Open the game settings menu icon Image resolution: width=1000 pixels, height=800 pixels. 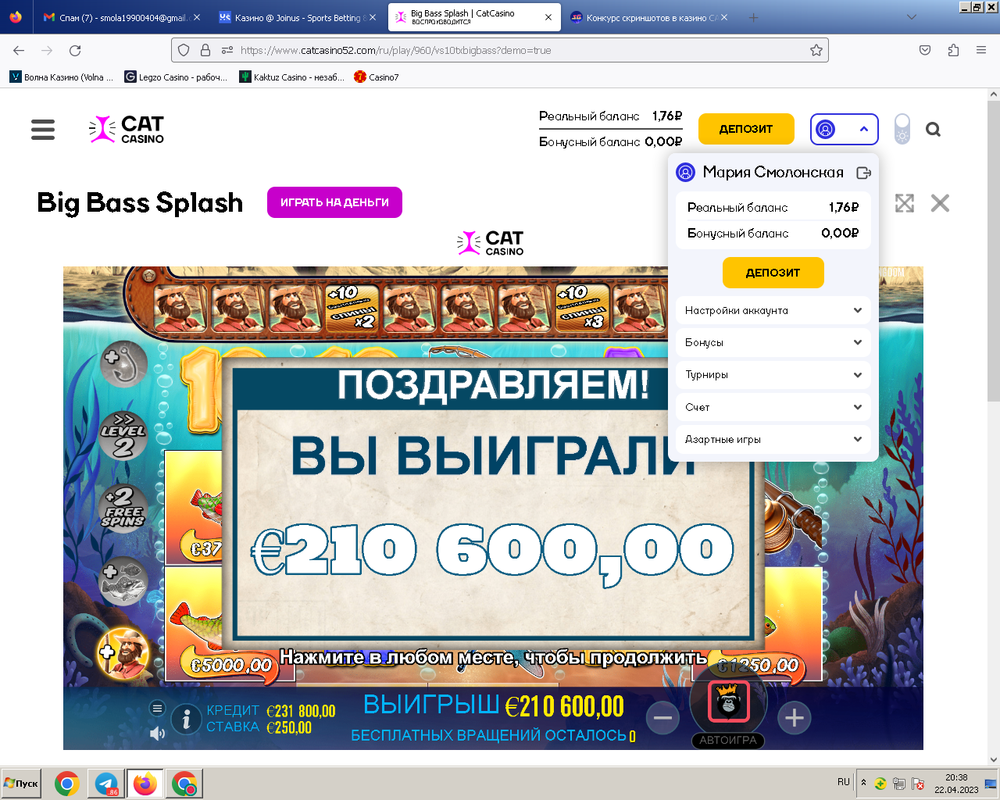158,708
